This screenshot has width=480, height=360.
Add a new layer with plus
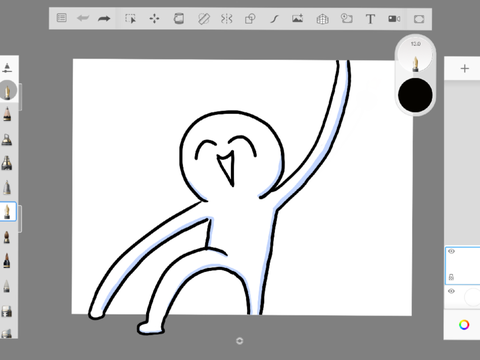tap(464, 69)
